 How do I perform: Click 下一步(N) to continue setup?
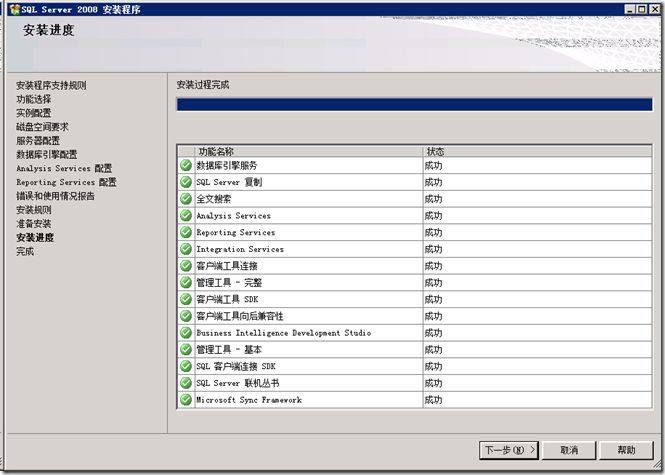[x=509, y=450]
